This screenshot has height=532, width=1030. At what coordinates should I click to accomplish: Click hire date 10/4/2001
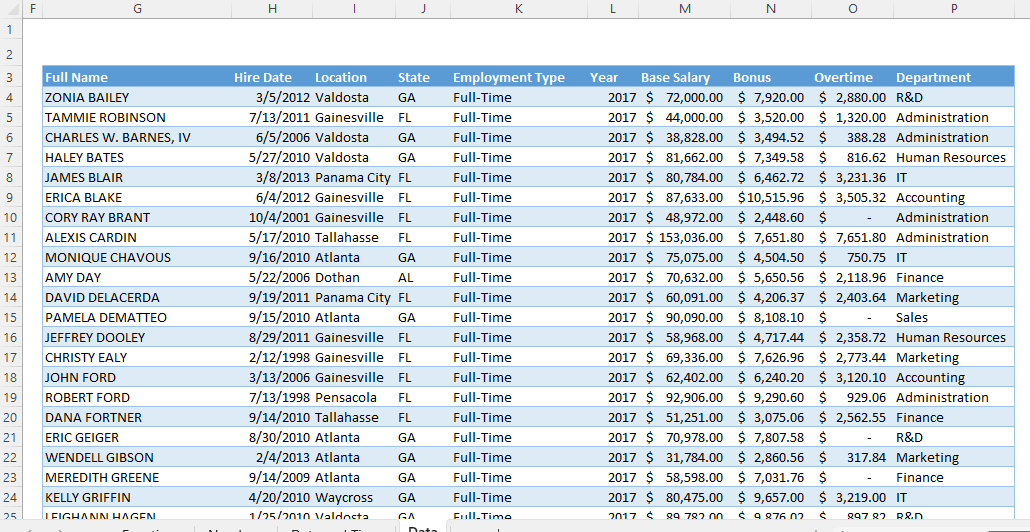pyautogui.click(x=272, y=217)
